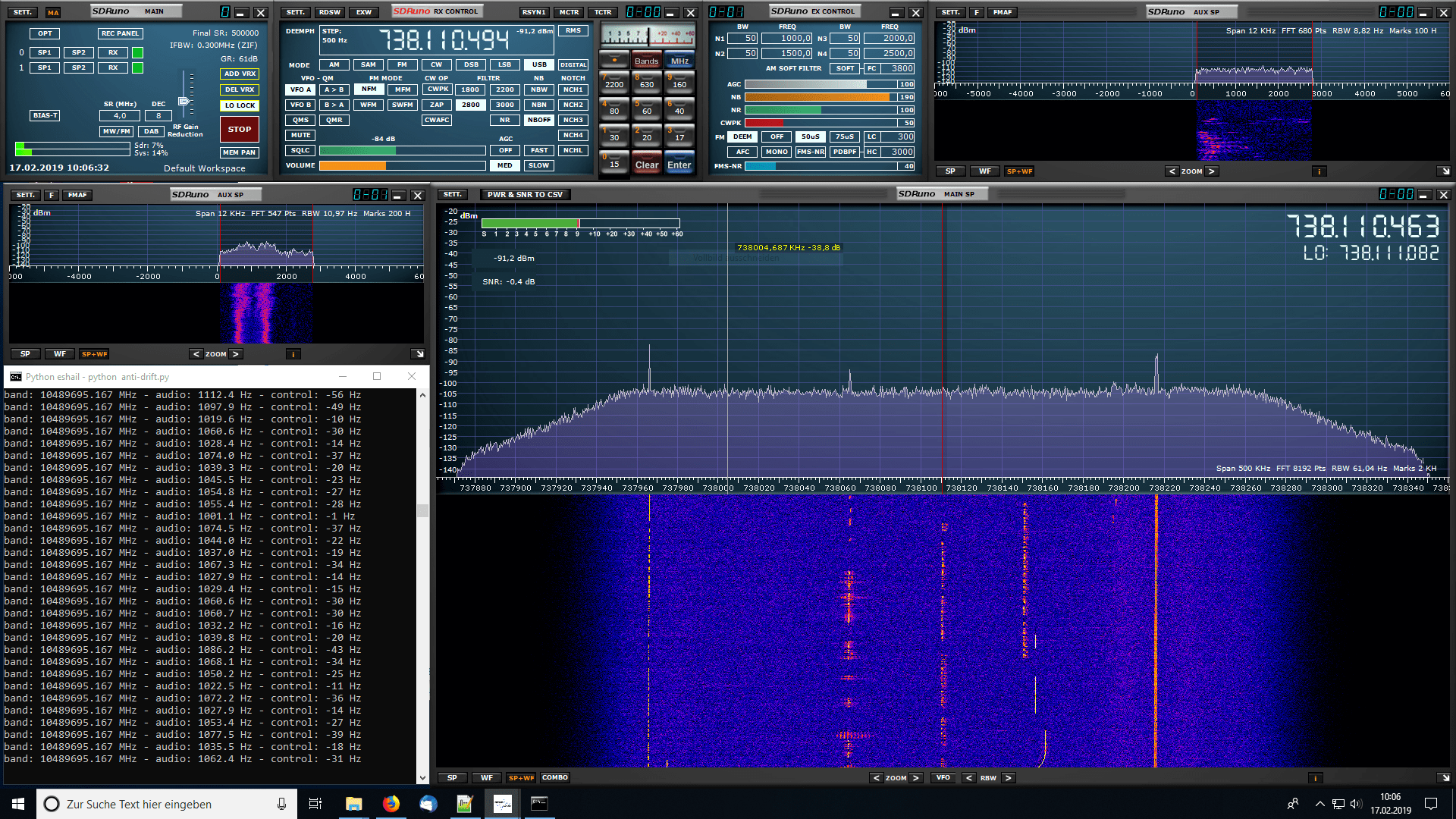Click the diagonal resize arrow on AUX SP corner

418,353
